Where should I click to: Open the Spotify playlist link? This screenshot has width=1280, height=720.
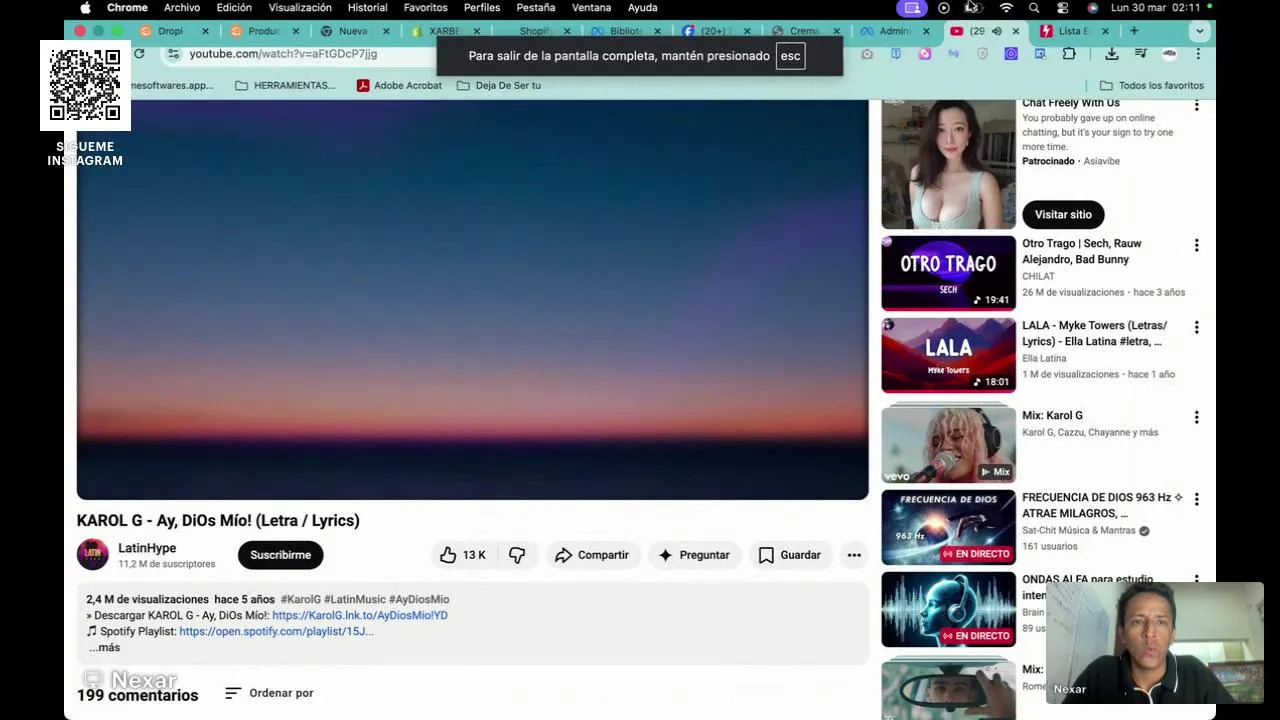click(x=276, y=631)
